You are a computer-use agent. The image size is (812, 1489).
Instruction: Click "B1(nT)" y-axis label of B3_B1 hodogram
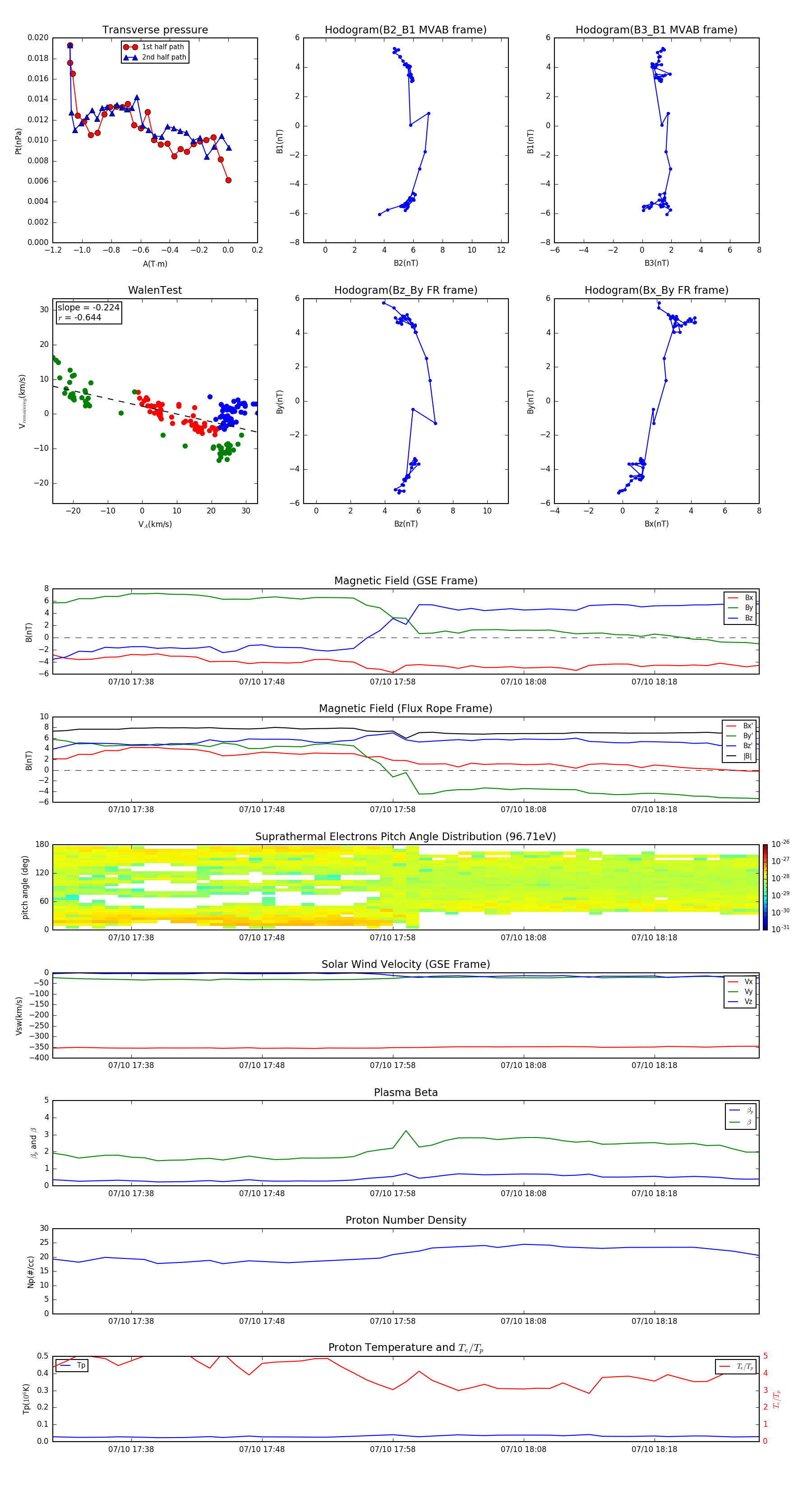531,141
